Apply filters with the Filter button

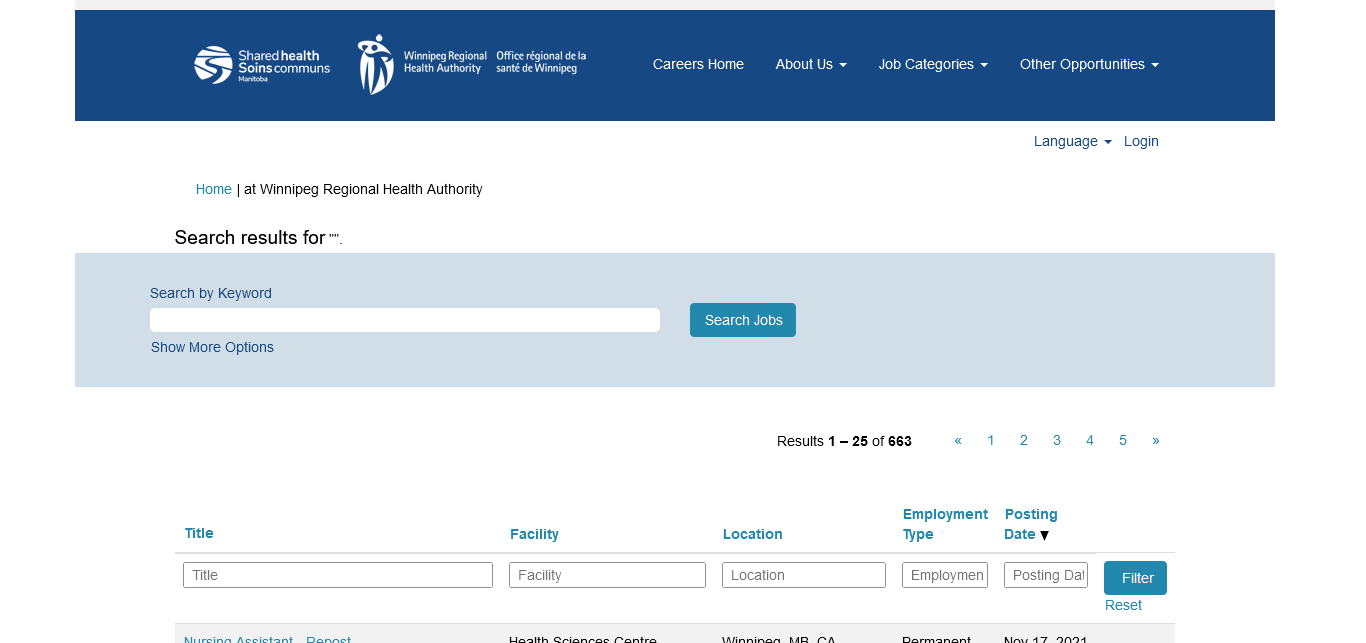pyautogui.click(x=1135, y=578)
